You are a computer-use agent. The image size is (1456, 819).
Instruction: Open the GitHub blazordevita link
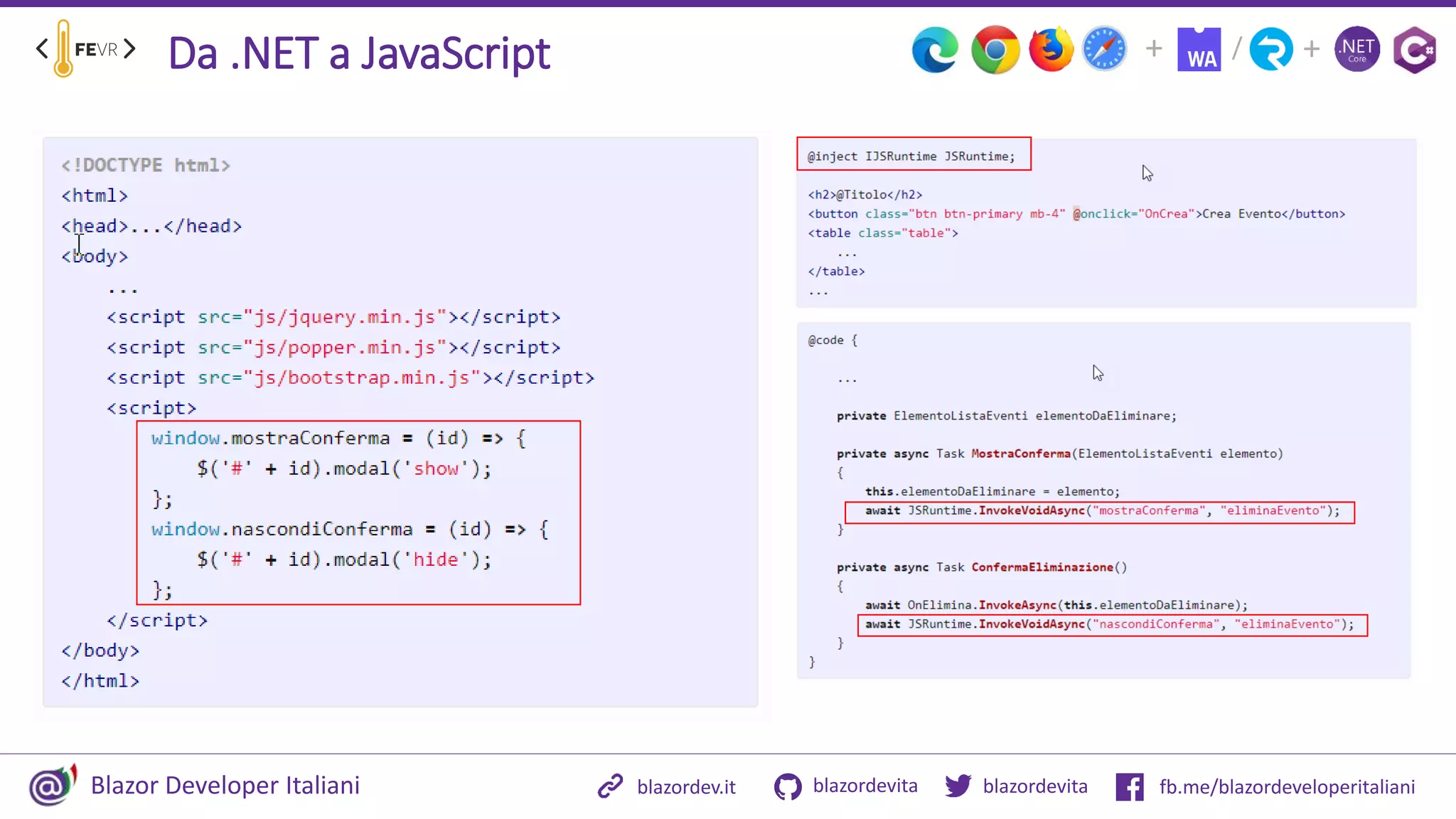pos(865,786)
